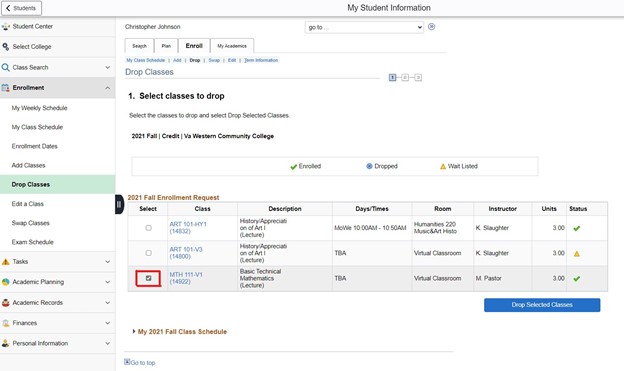624x371 pixels.
Task: Switch to the Search tab
Action: coord(139,46)
